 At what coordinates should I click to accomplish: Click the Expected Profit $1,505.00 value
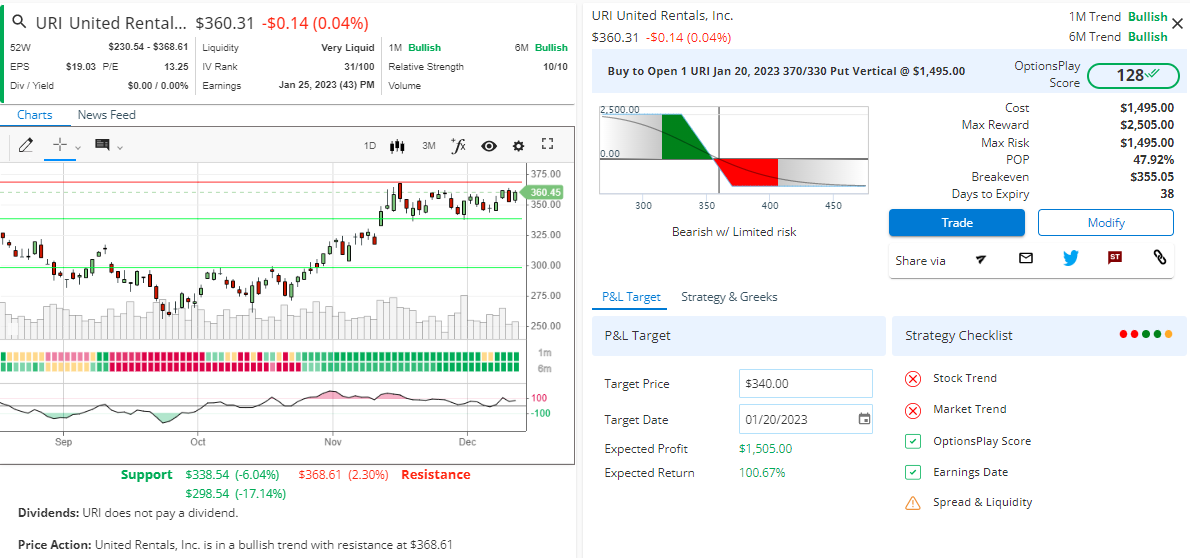765,449
